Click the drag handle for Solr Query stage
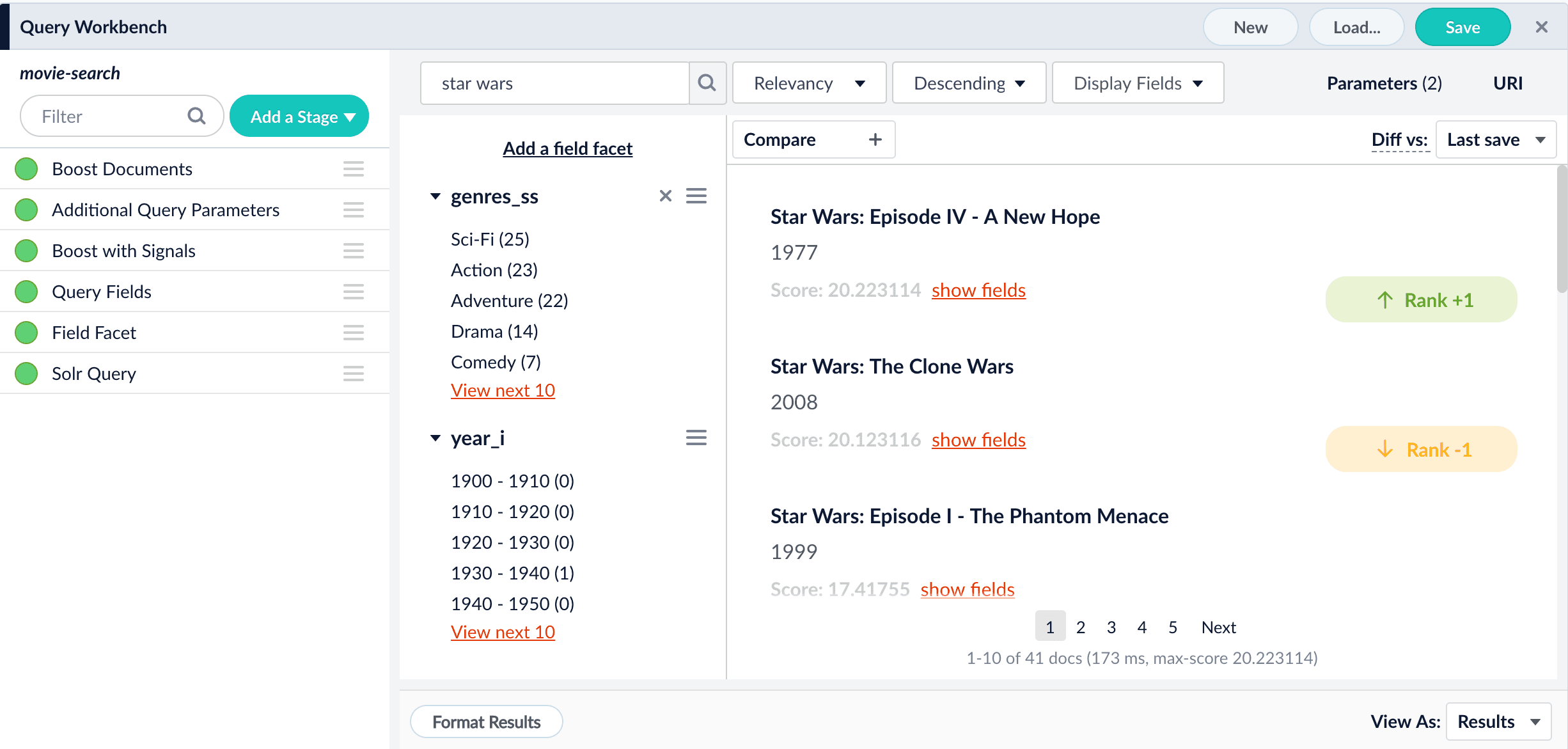 pos(353,374)
